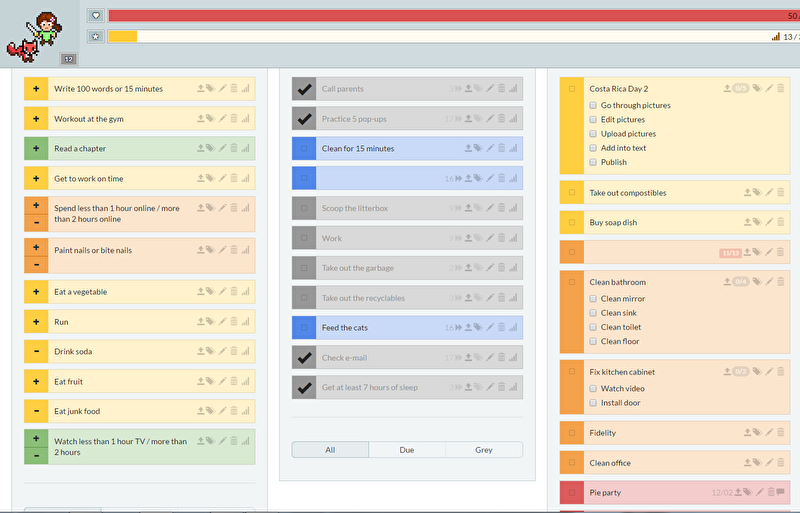Switch dailies filter to the Due tab
Screen dimensions: 800x513
[x=407, y=450]
